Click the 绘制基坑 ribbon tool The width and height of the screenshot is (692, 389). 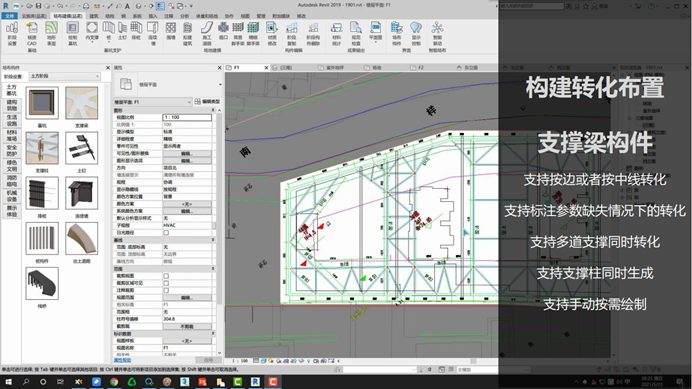point(72,34)
